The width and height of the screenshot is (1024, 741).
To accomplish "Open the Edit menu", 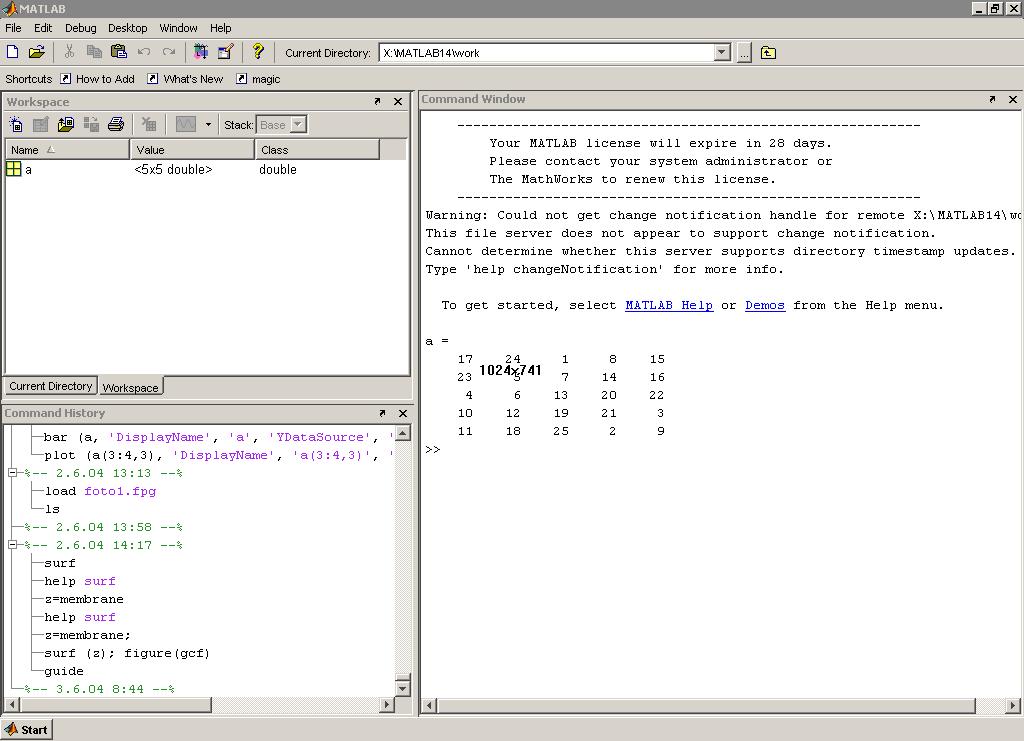I will coord(43,28).
